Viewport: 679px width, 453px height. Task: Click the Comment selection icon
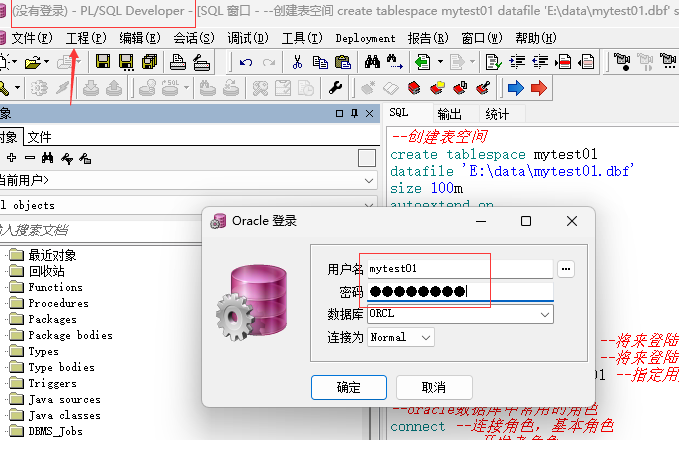pos(563,62)
